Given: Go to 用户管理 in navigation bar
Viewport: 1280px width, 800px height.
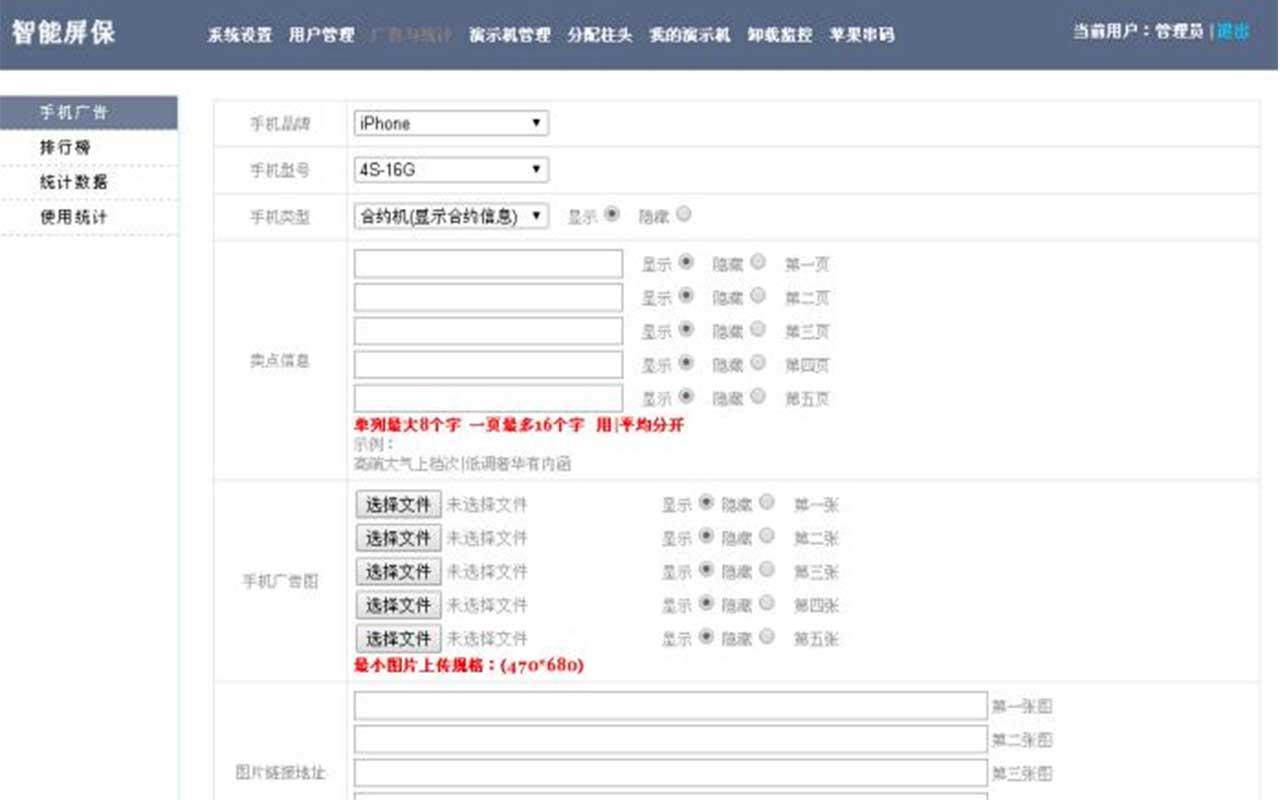Looking at the screenshot, I should (321, 35).
